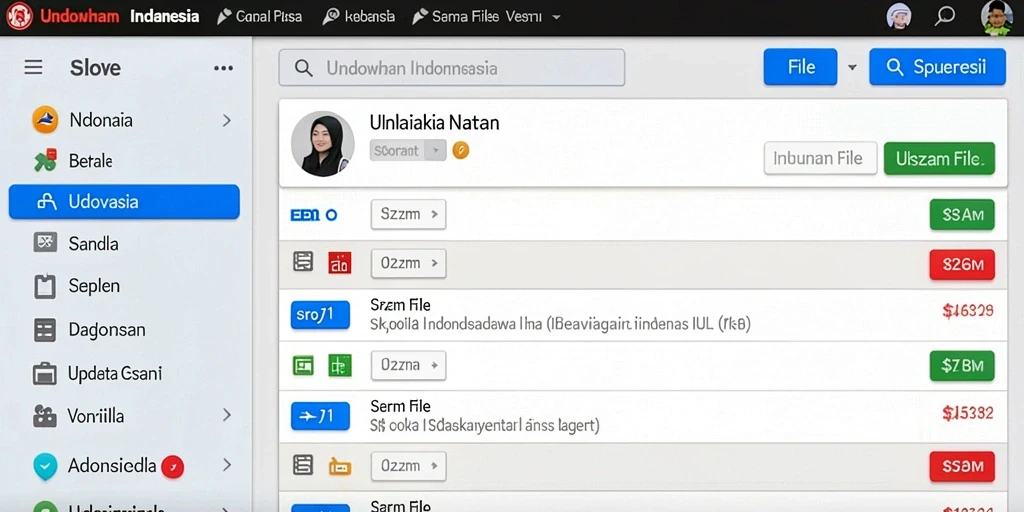Click the magnifier icon in top bar
Screen dimensions: 1024x512
click(944, 16)
